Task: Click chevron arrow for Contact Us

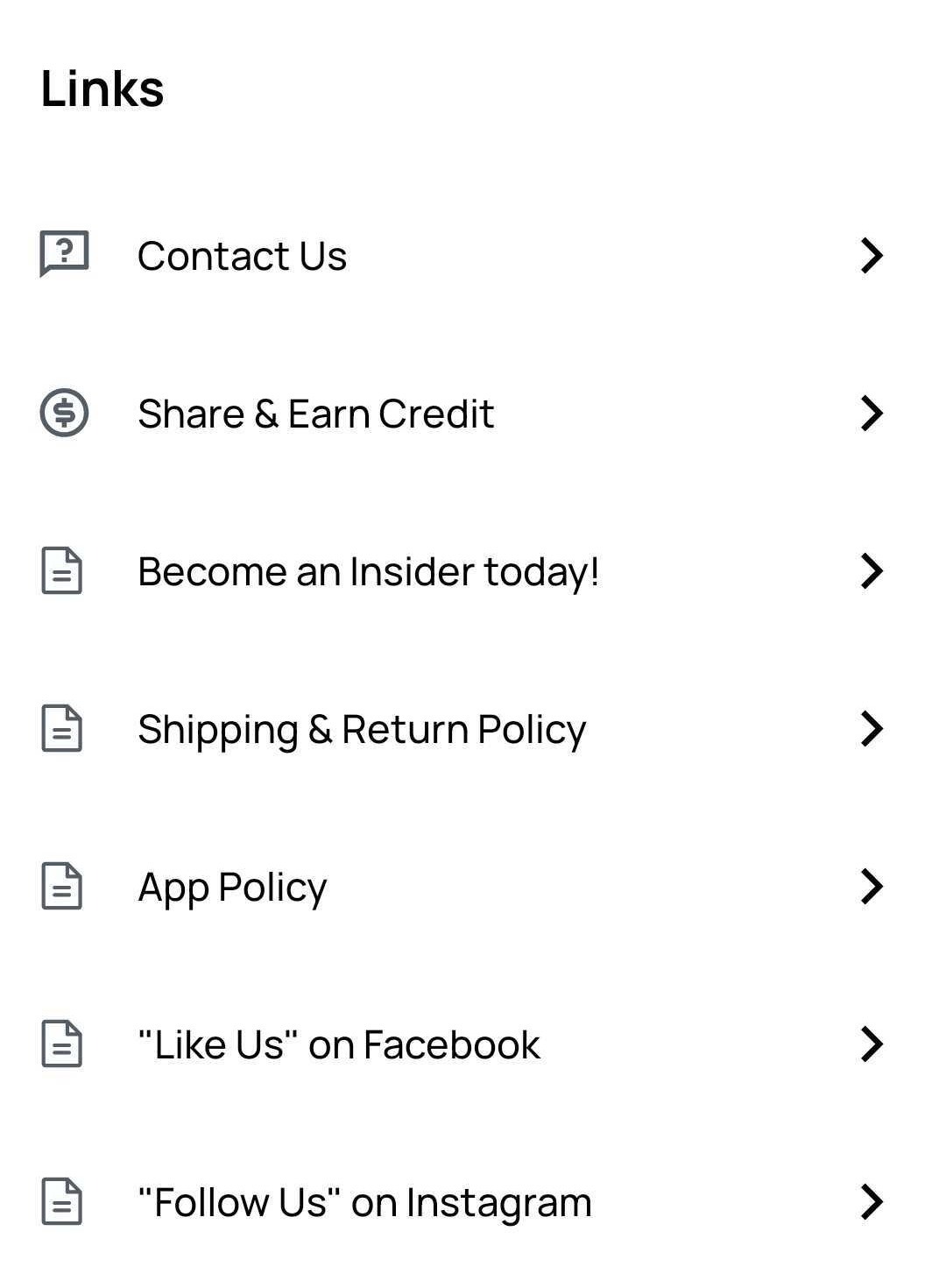Action: (x=872, y=256)
